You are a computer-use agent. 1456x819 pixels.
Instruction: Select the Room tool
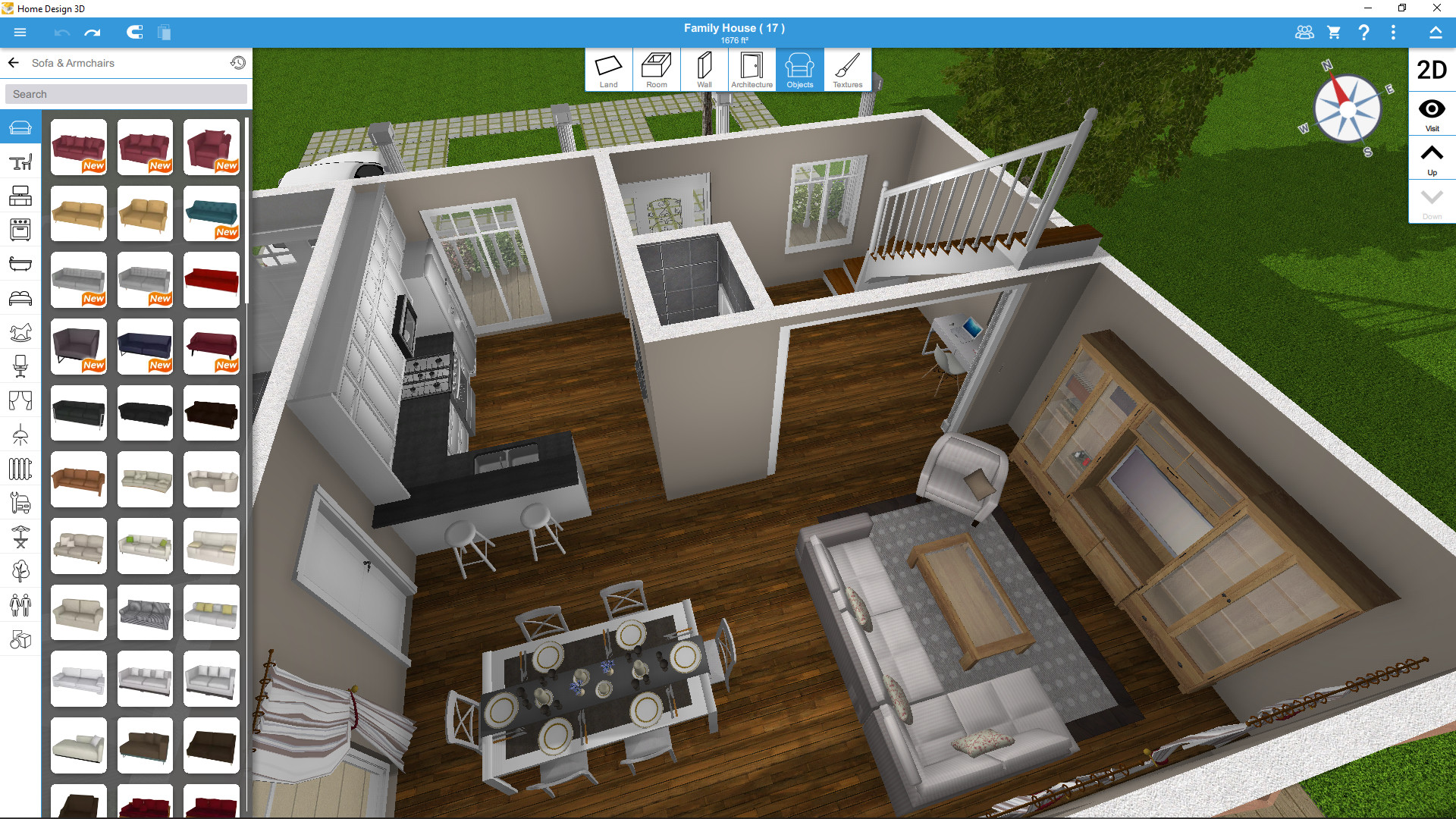click(x=655, y=70)
